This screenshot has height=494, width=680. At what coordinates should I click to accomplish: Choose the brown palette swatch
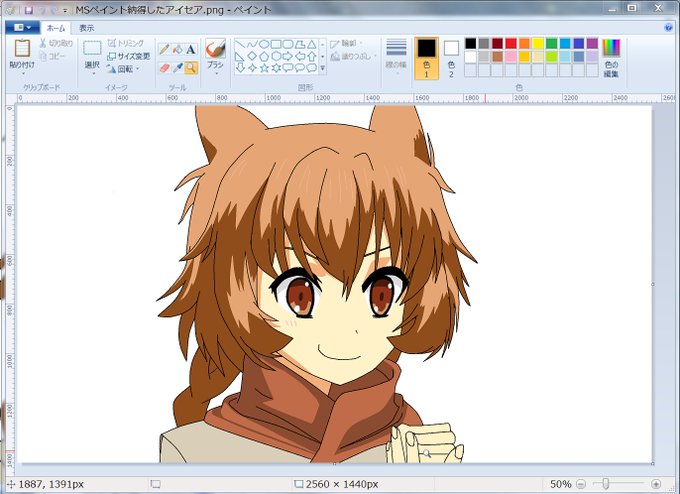point(497,57)
